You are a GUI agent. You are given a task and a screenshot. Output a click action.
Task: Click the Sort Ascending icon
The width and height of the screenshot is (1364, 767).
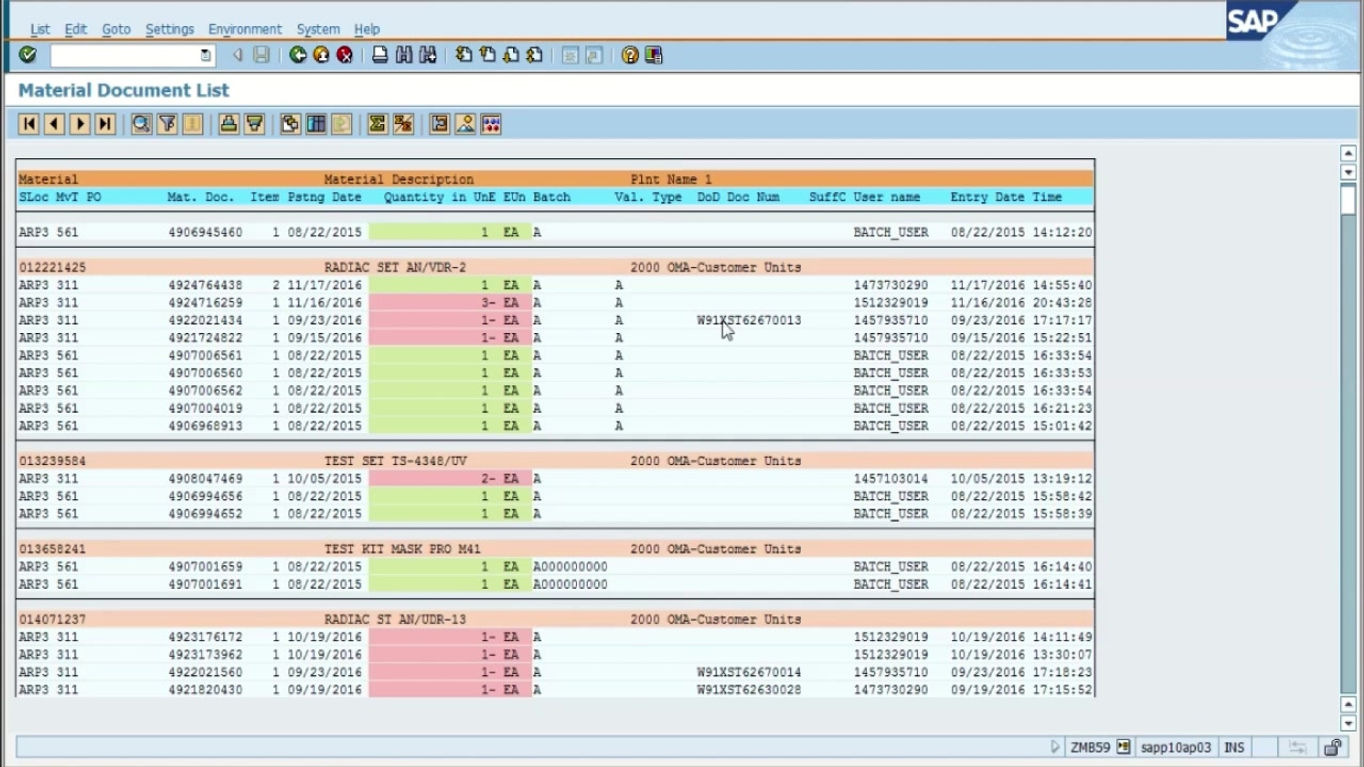click(229, 124)
